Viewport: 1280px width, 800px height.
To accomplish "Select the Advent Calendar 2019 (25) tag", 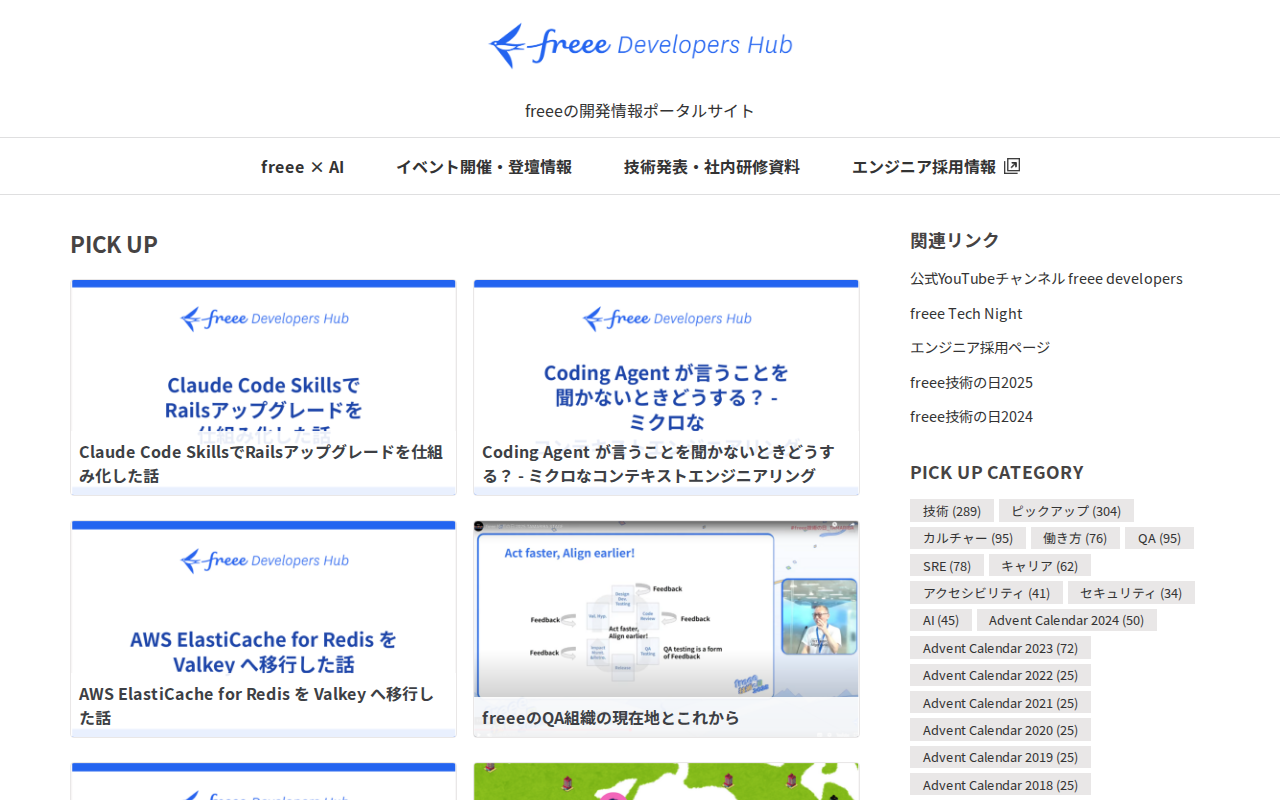I will pyautogui.click(x=1000, y=757).
